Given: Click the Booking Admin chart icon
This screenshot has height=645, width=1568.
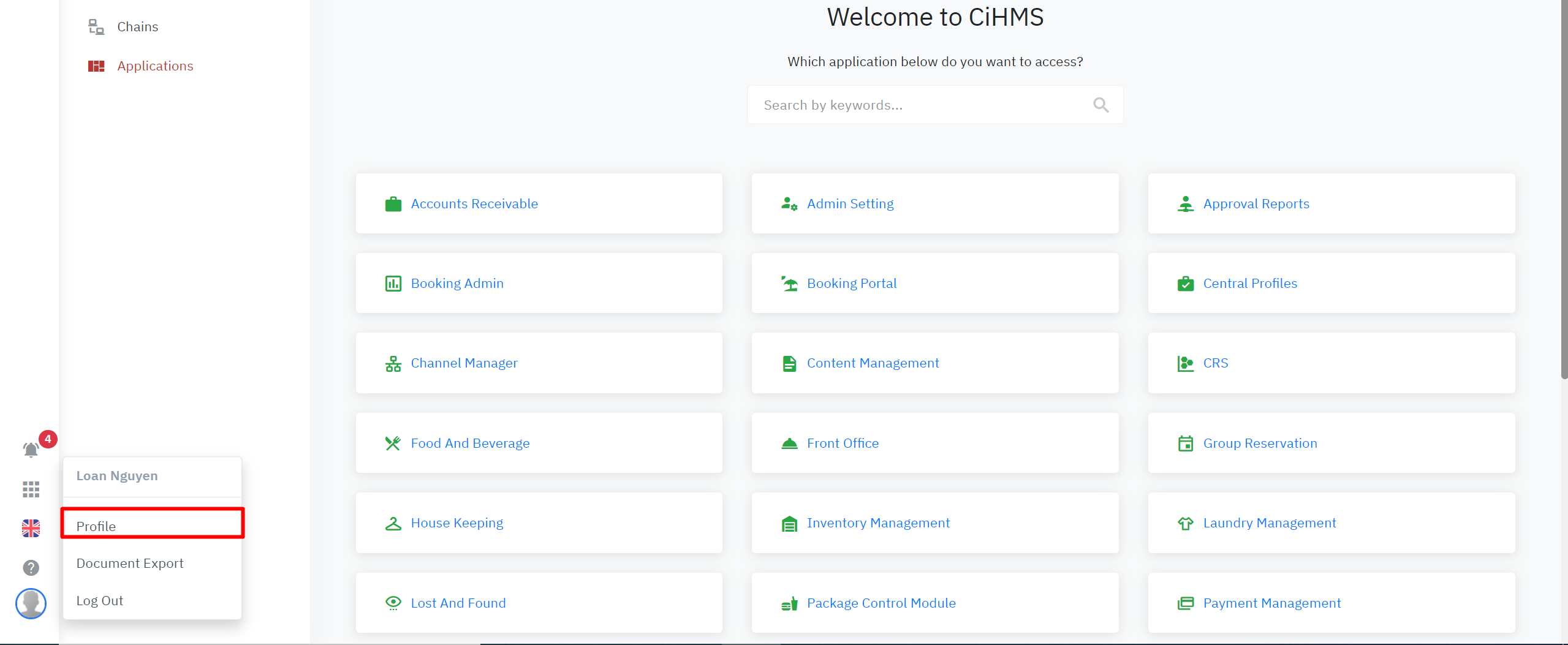Looking at the screenshot, I should click(x=393, y=284).
